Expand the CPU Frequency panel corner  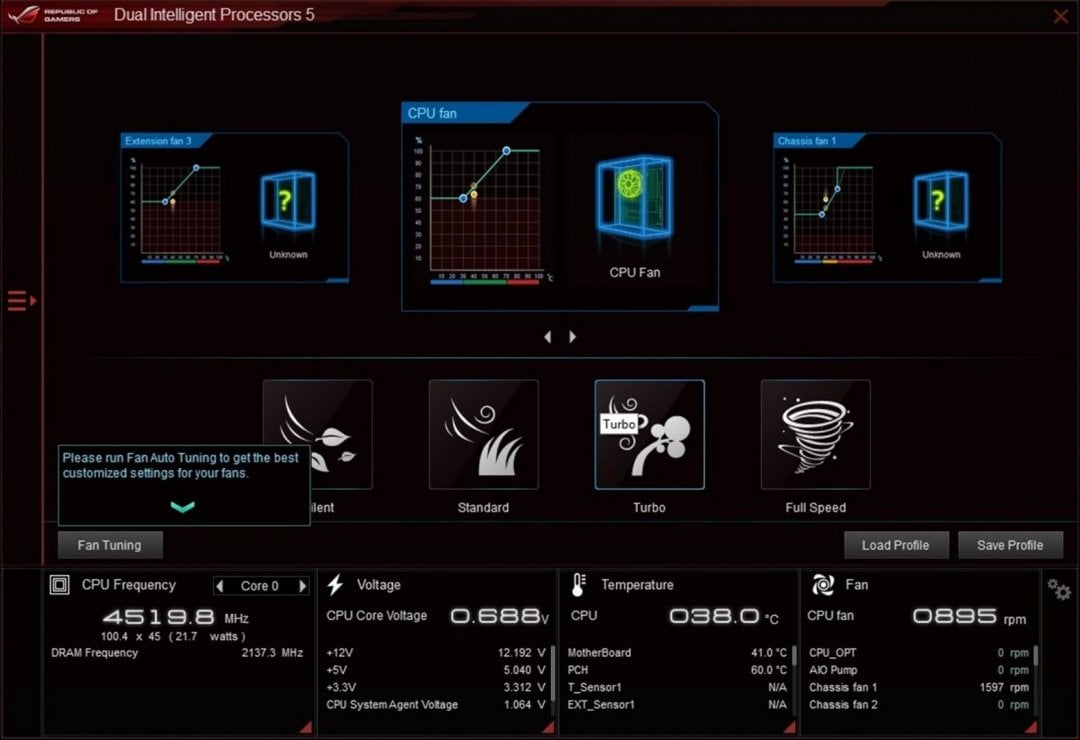[x=306, y=727]
